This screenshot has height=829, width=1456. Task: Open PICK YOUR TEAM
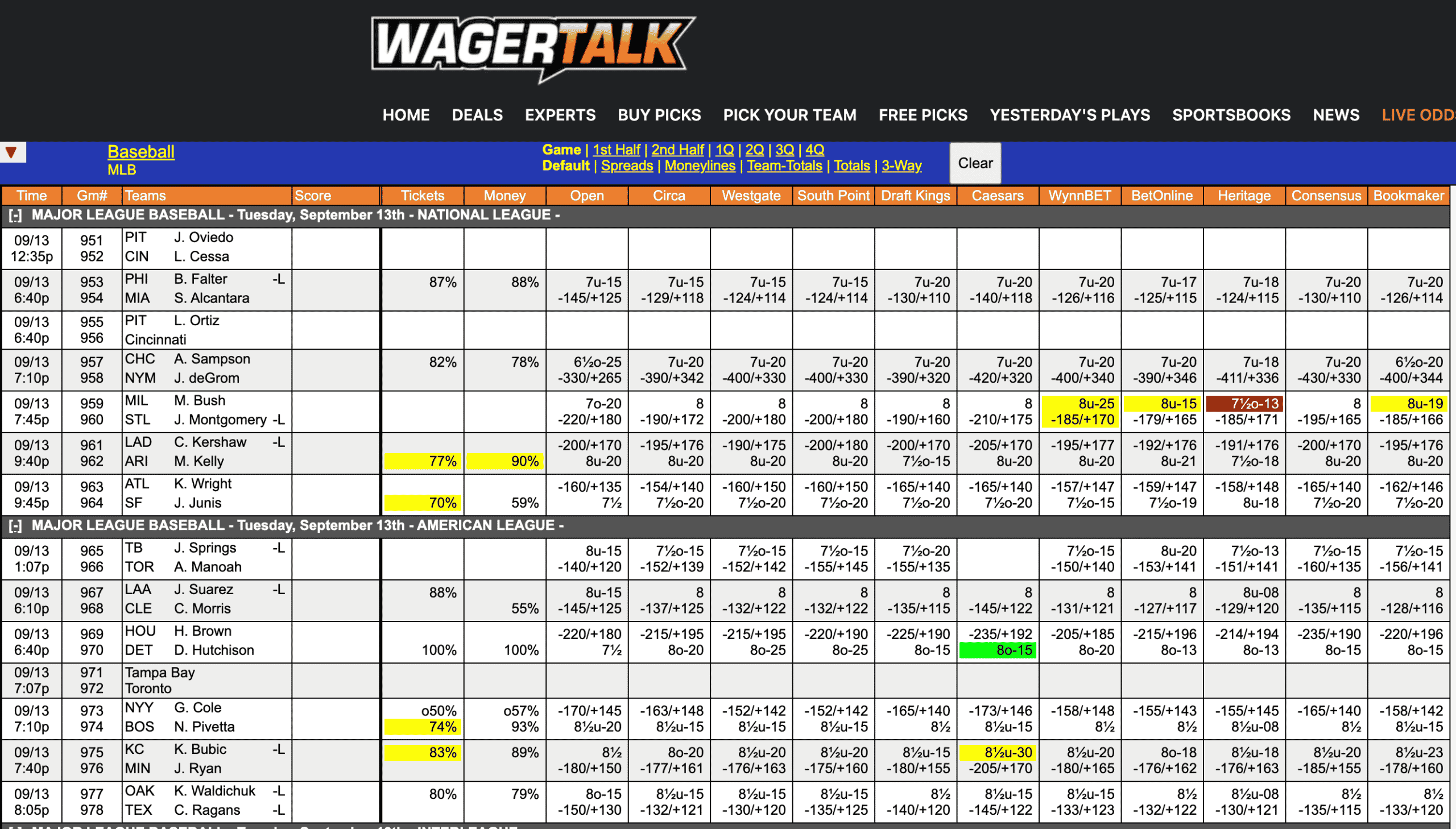tap(790, 115)
